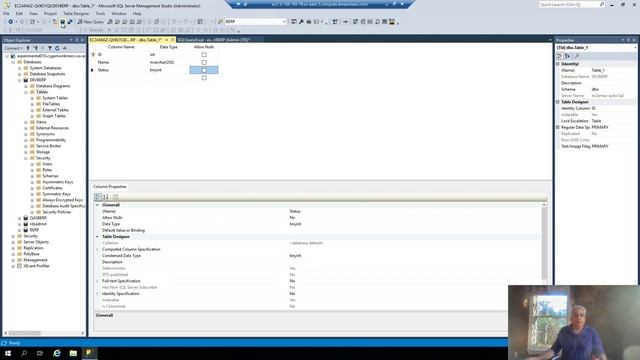Open the Tools menu
This screenshot has height=360, width=640.
tap(100, 13)
